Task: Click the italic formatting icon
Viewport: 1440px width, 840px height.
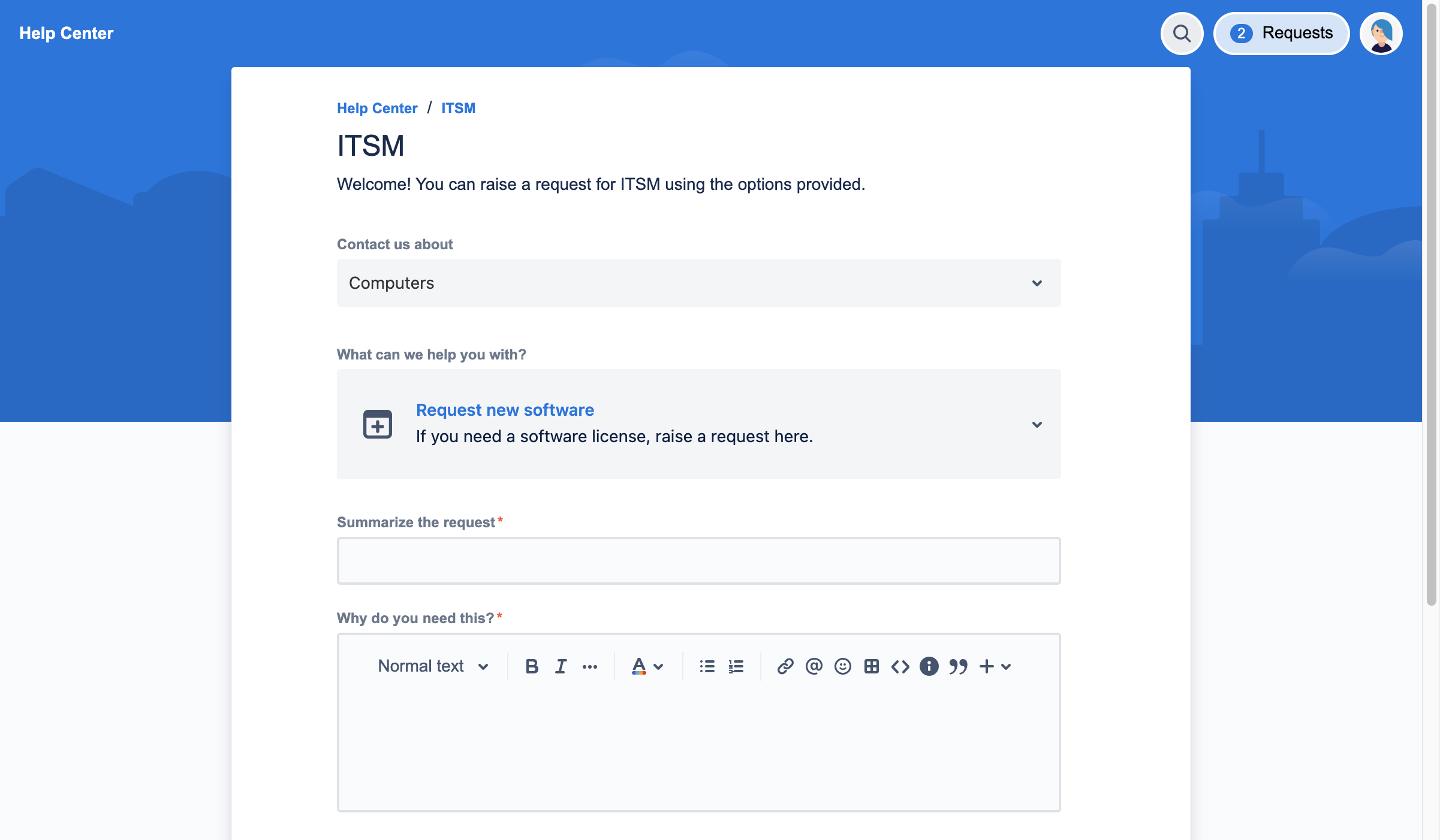Action: pyautogui.click(x=560, y=665)
